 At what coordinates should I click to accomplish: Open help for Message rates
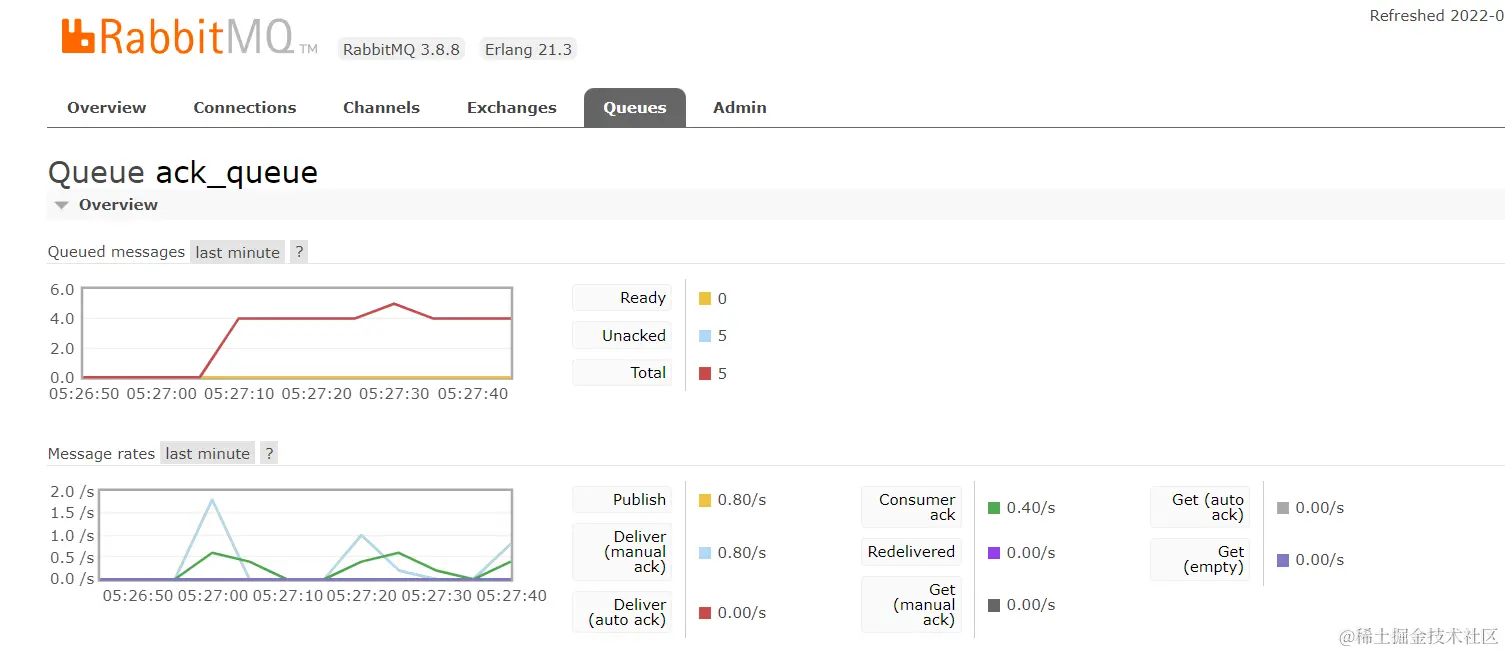pyautogui.click(x=269, y=453)
